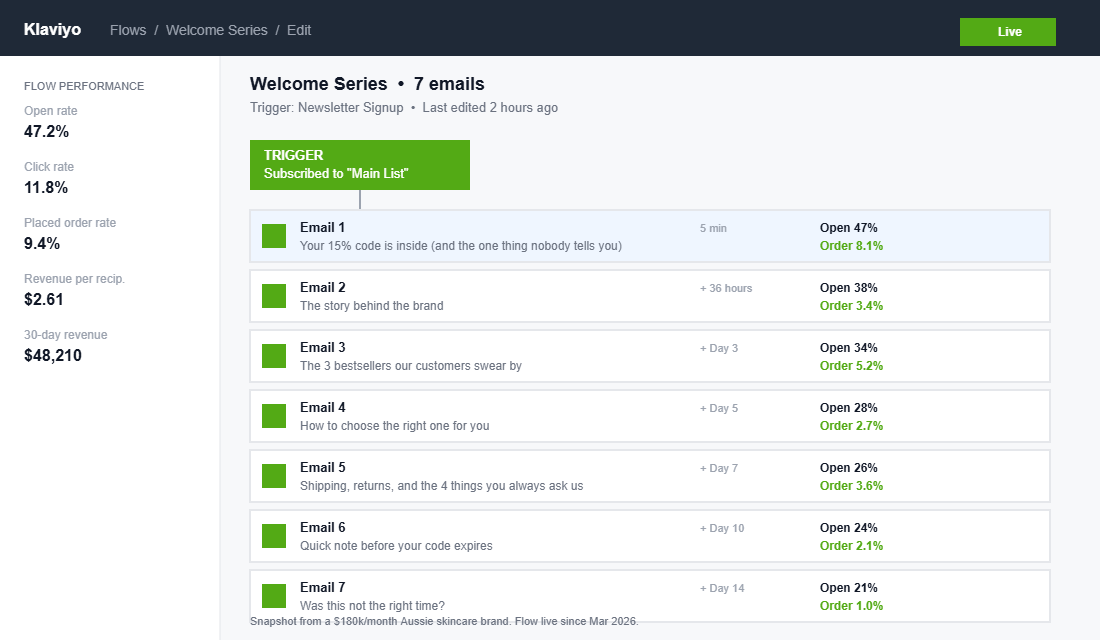Click the "+ Day 10" delay label
1100x640 pixels.
(722, 528)
